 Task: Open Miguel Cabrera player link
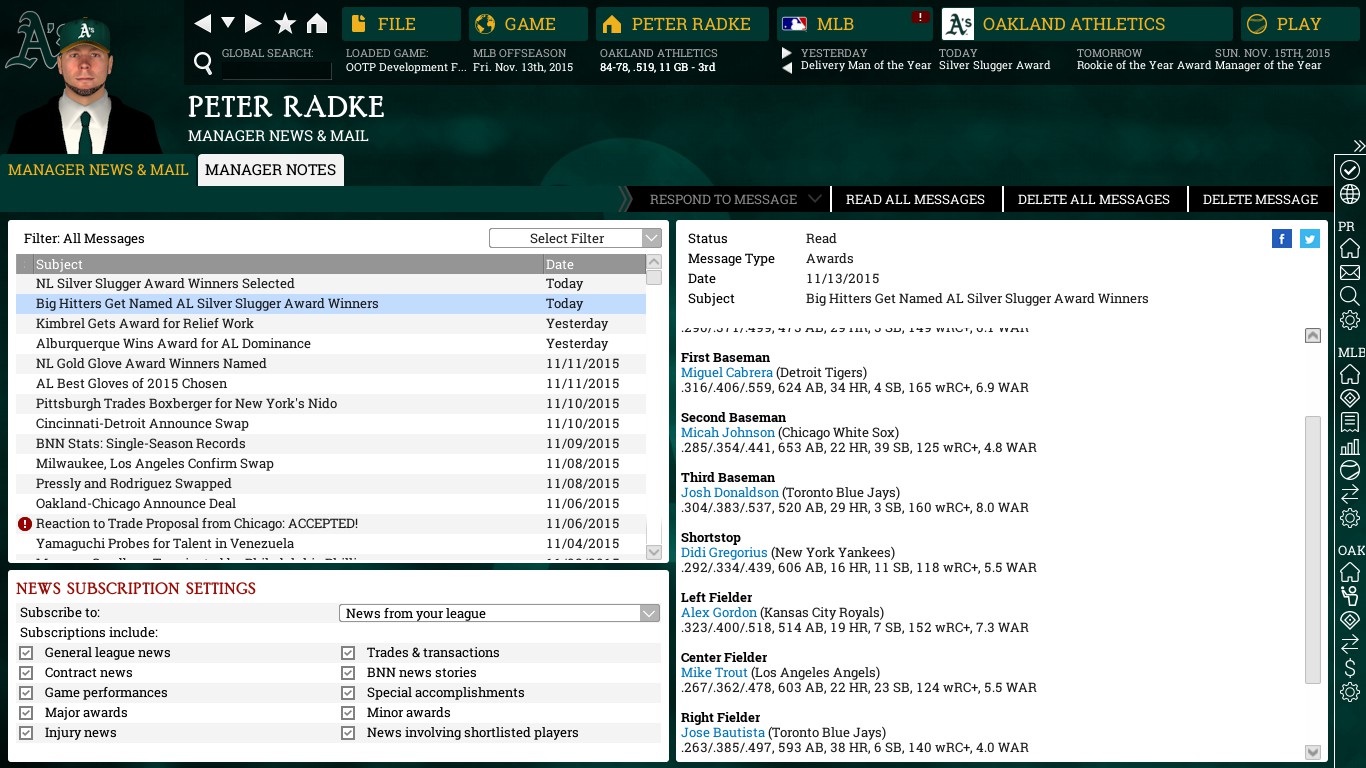(x=727, y=373)
